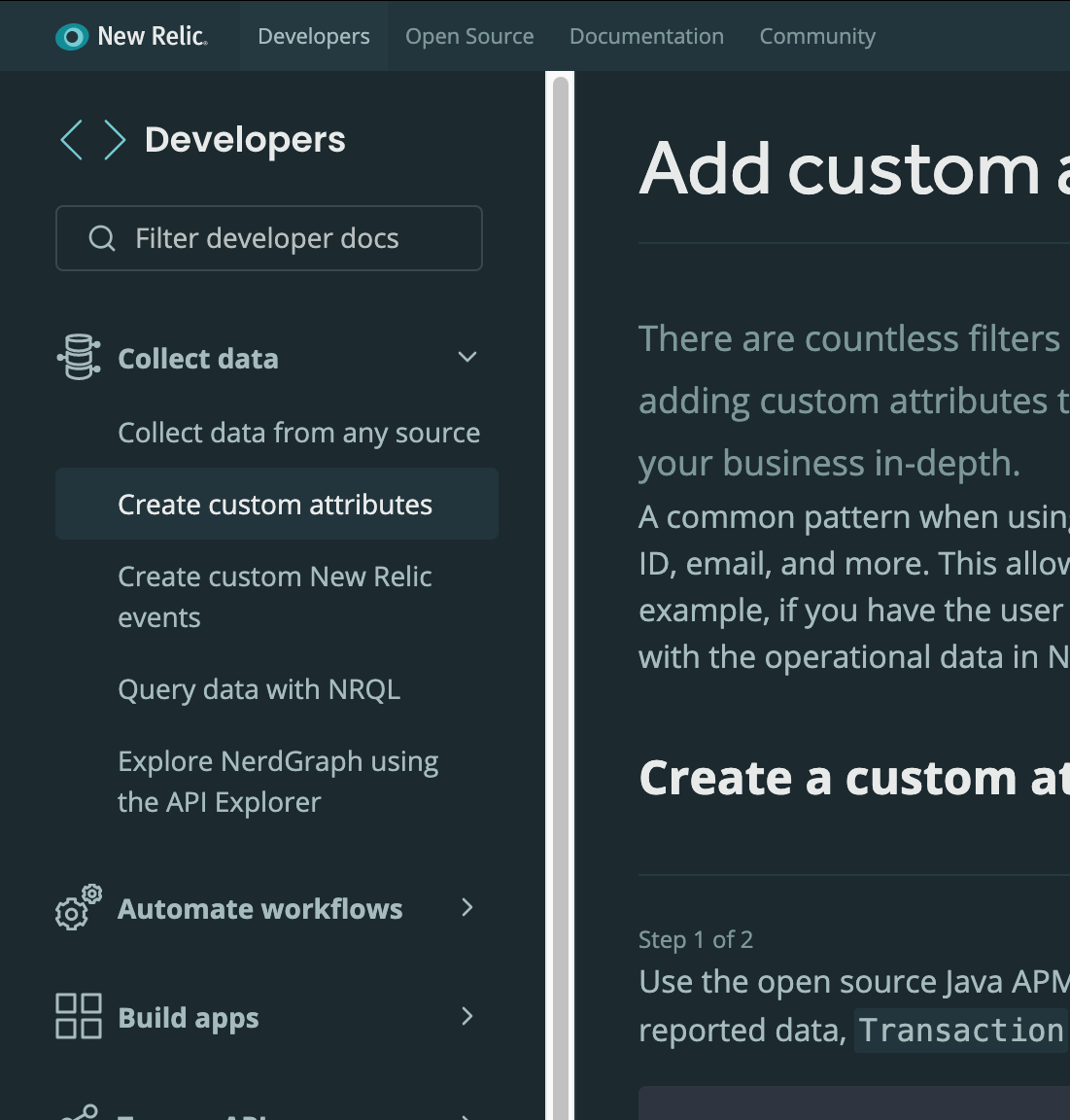
Task: Select Create custom attributes in sidebar
Action: (x=277, y=504)
